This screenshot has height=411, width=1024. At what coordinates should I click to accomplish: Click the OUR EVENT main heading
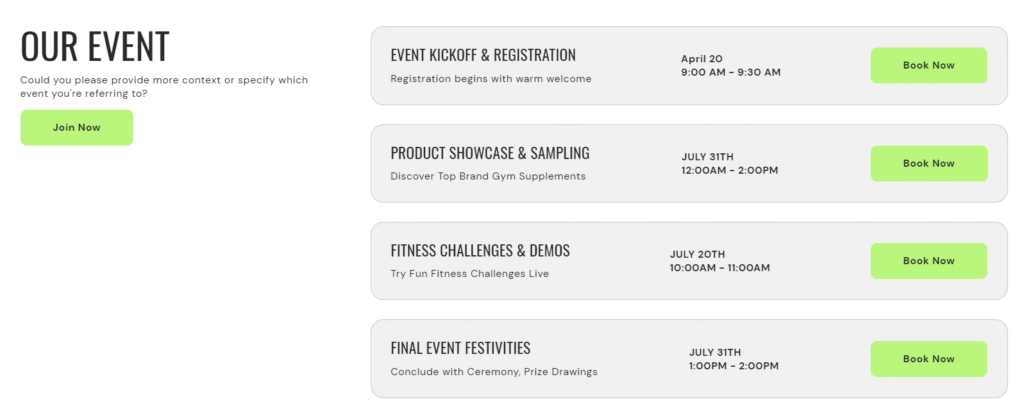tap(95, 46)
